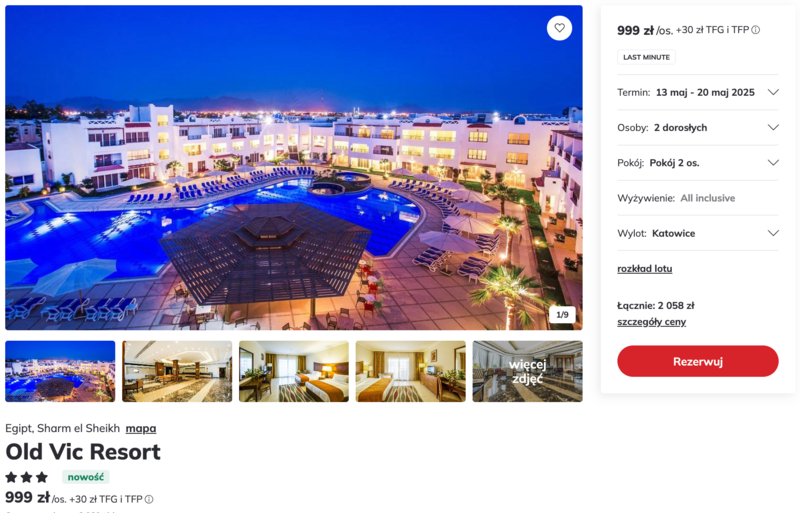Screen dimensions: 800x513
Task: Select the pool night view thumbnail
Action: [60, 371]
